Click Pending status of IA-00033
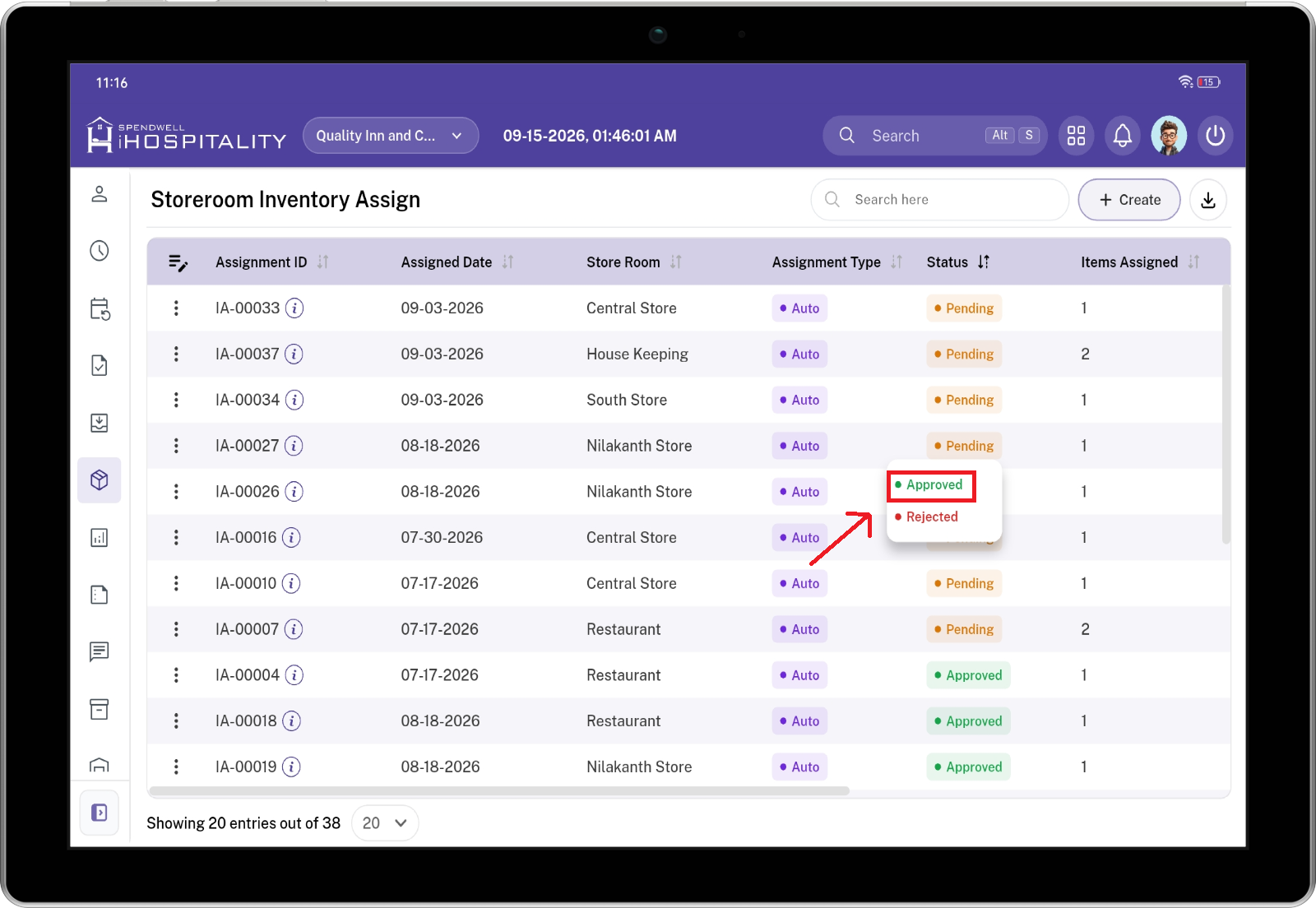1316x908 pixels. click(964, 308)
